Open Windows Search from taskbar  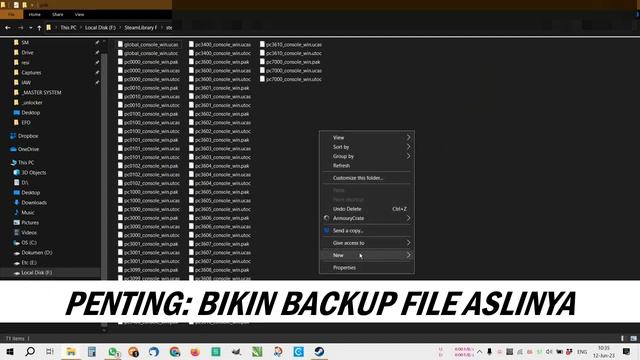[x=30, y=351]
